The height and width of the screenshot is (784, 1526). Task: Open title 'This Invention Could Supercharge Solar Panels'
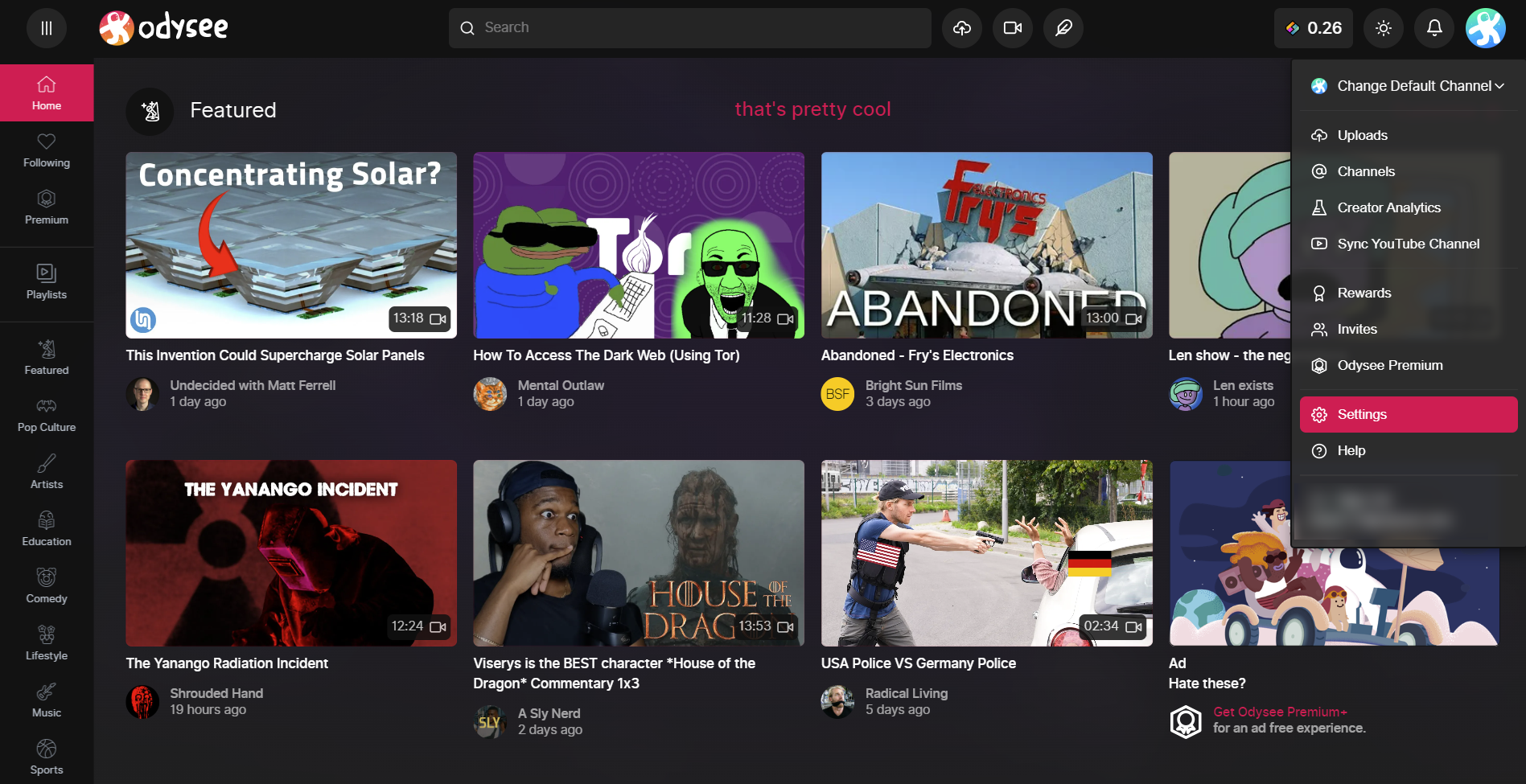click(x=275, y=355)
